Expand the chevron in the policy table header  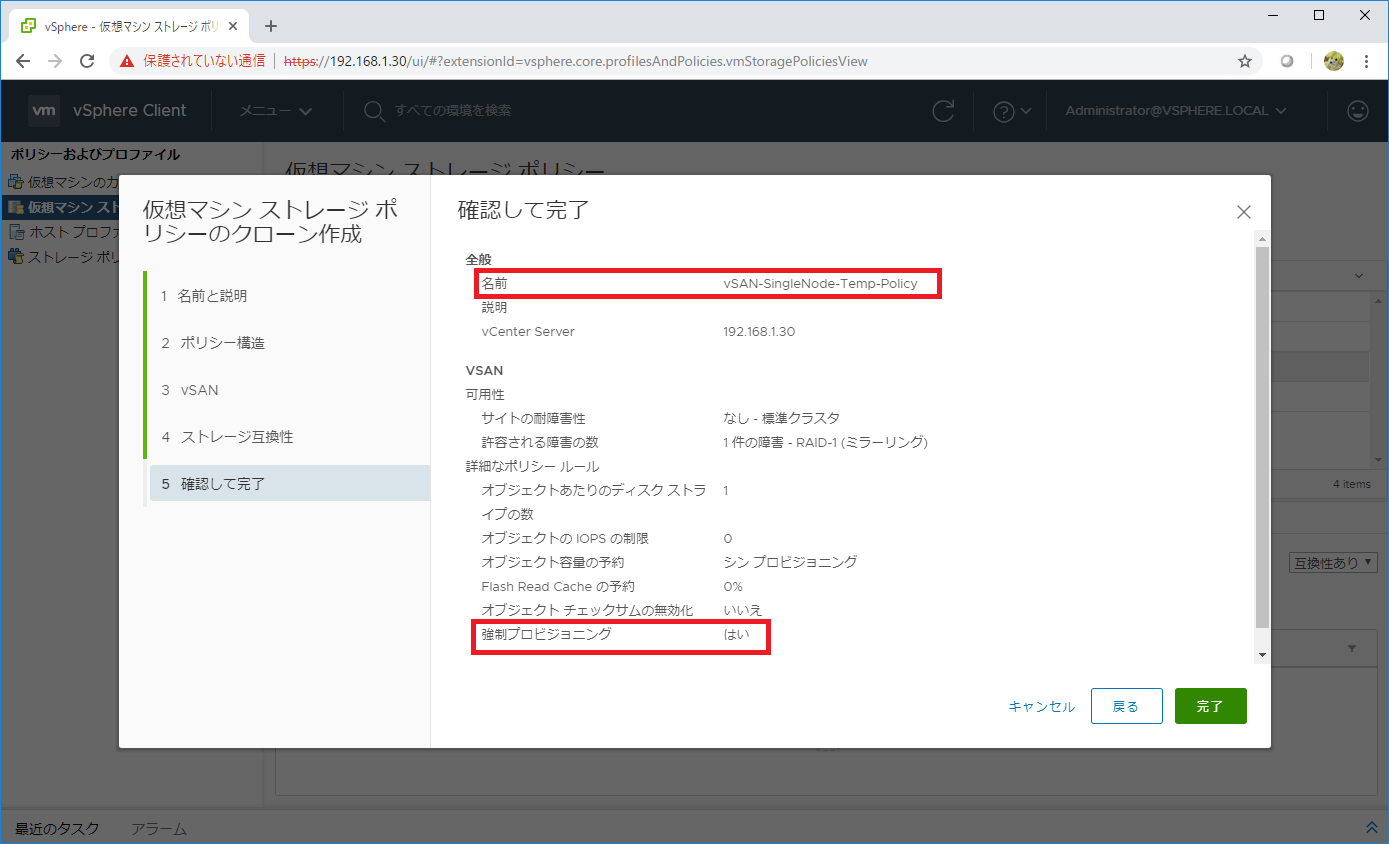pos(1358,276)
